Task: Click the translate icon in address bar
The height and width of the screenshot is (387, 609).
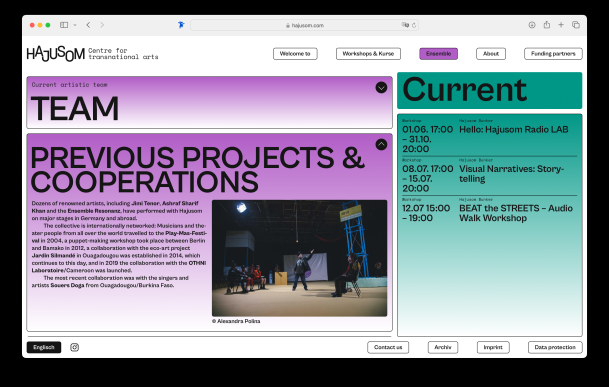Action: tap(405, 25)
